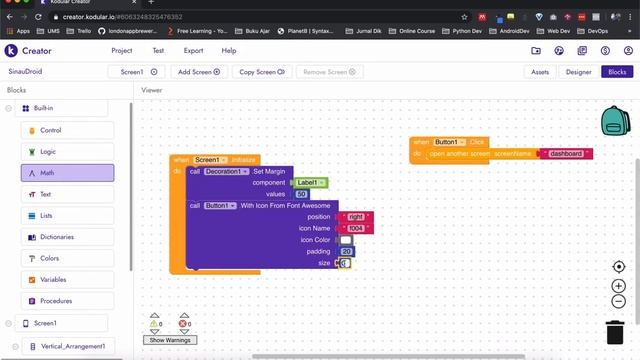
Task: Open the Project menu
Action: [x=122, y=51]
